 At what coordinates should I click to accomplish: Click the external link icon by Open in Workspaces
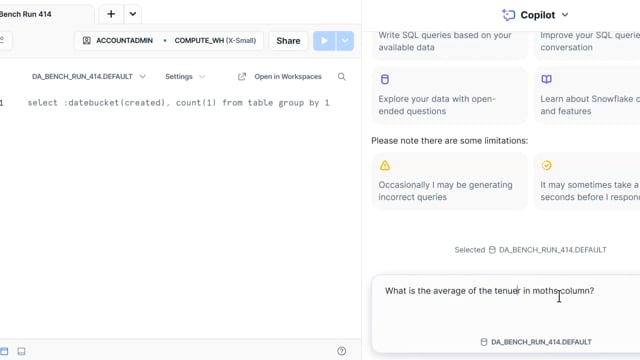point(242,76)
